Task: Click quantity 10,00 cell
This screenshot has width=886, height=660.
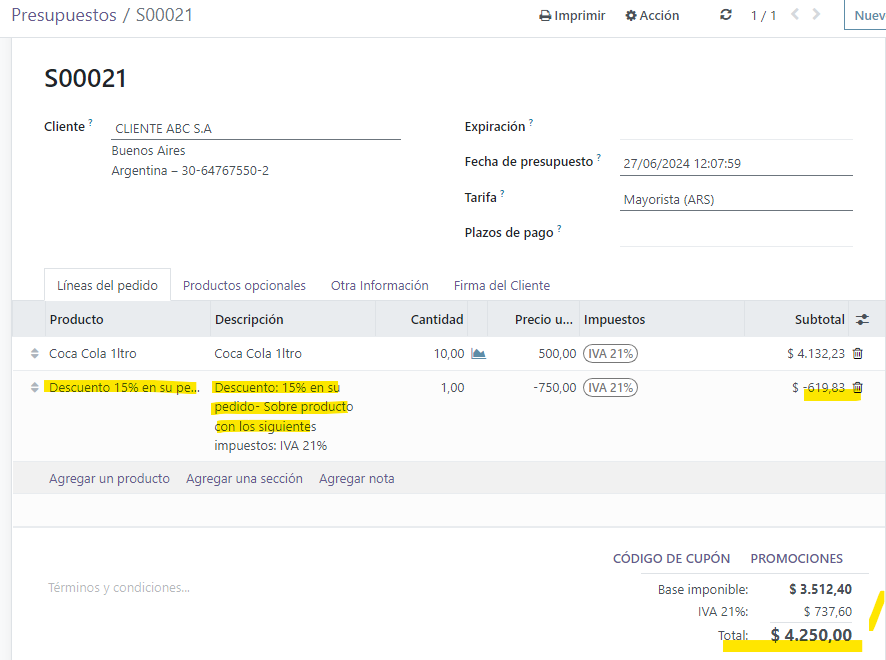Action: pos(449,354)
